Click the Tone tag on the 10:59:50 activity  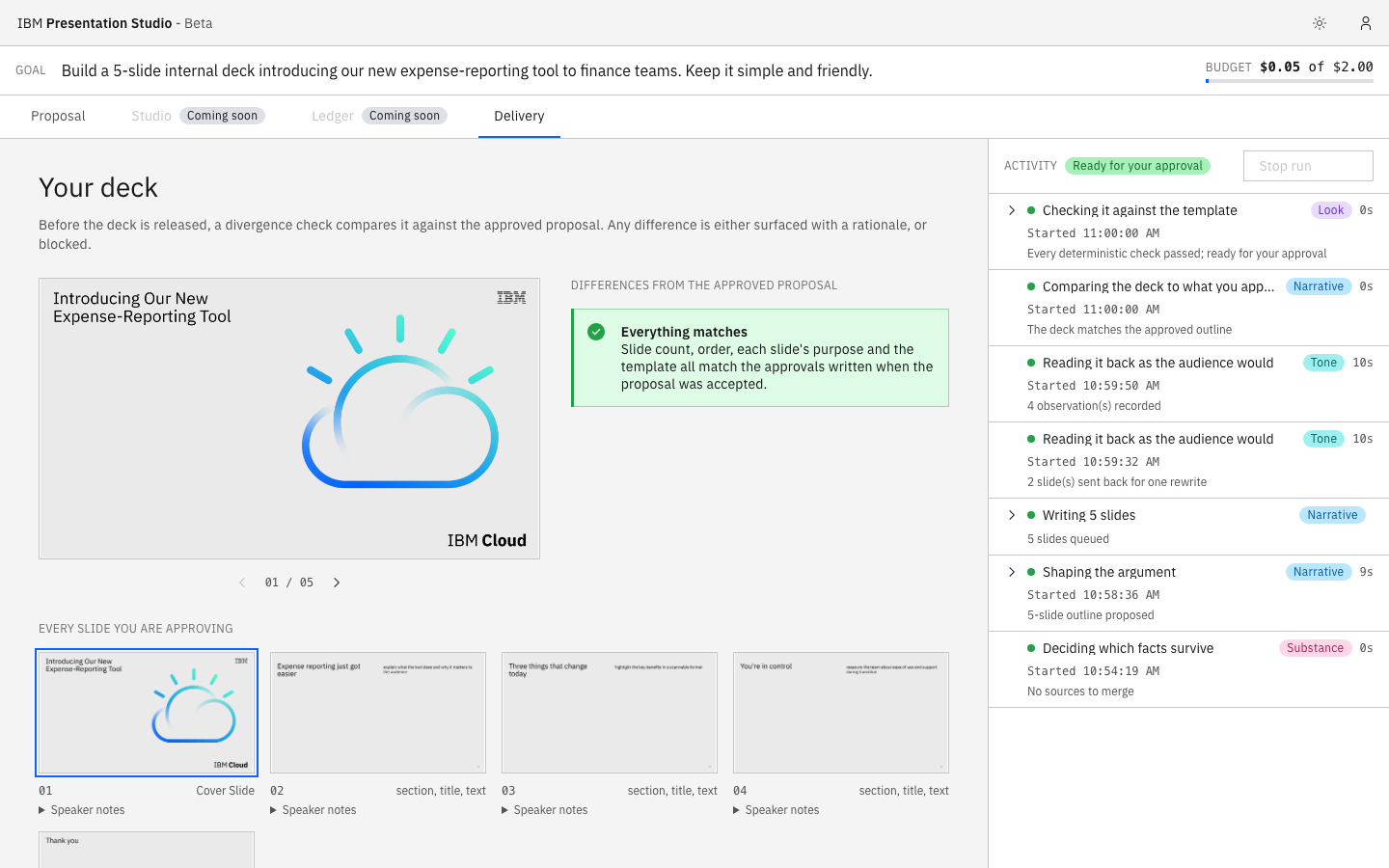(1323, 363)
